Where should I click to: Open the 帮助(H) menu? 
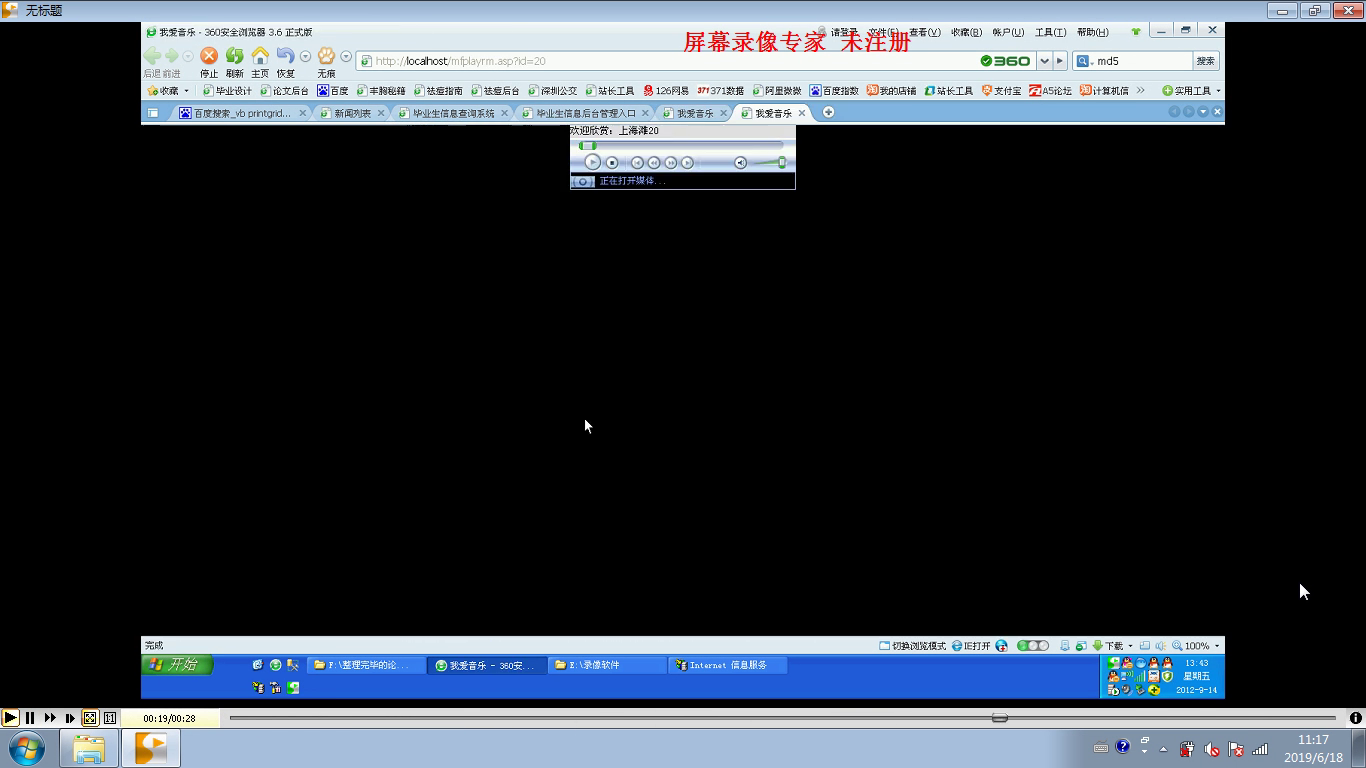[x=1093, y=32]
